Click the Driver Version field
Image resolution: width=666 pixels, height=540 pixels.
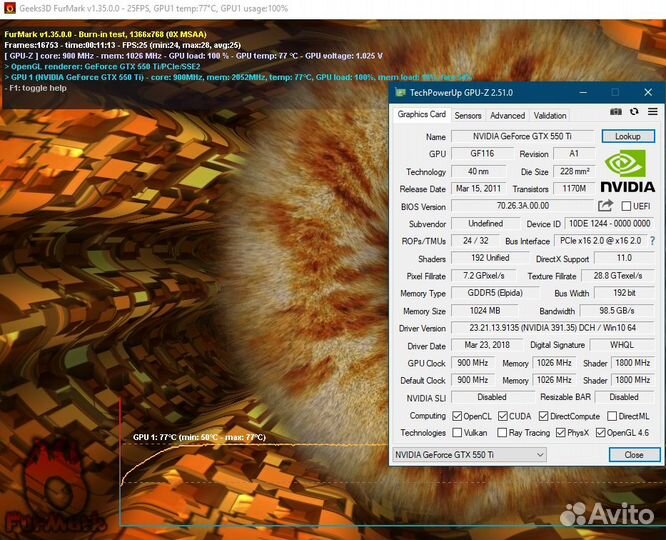(x=553, y=328)
